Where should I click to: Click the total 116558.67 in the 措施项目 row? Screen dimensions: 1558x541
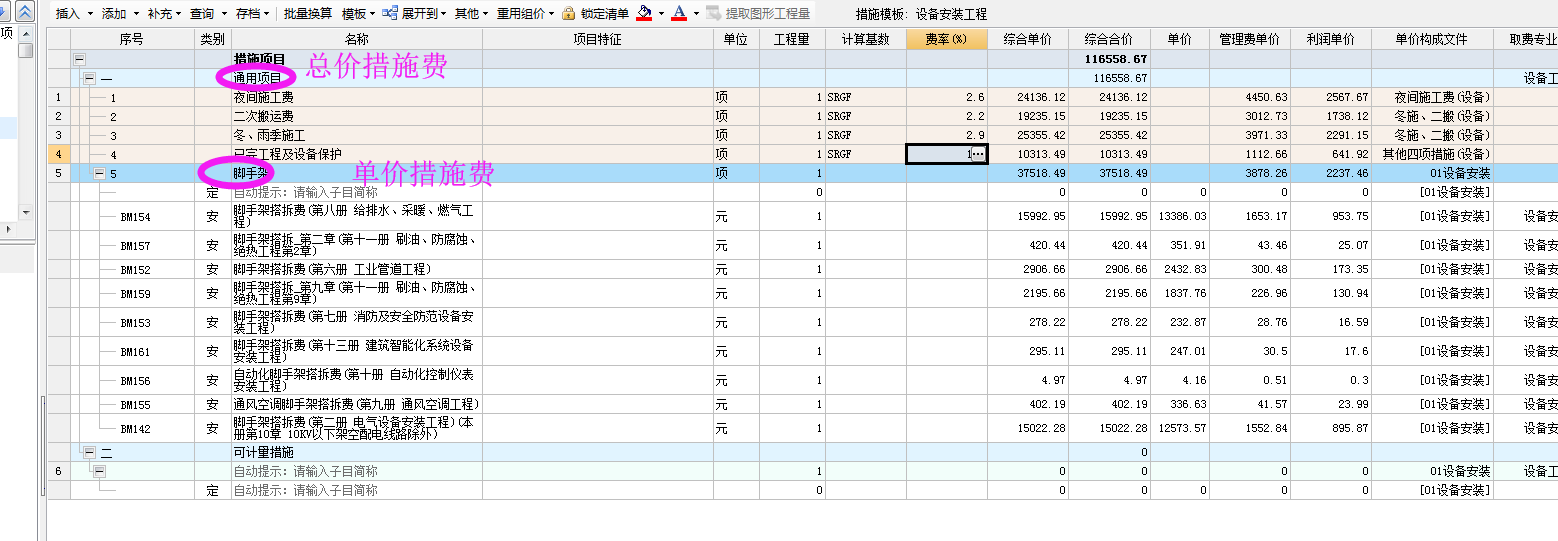coord(1109,59)
